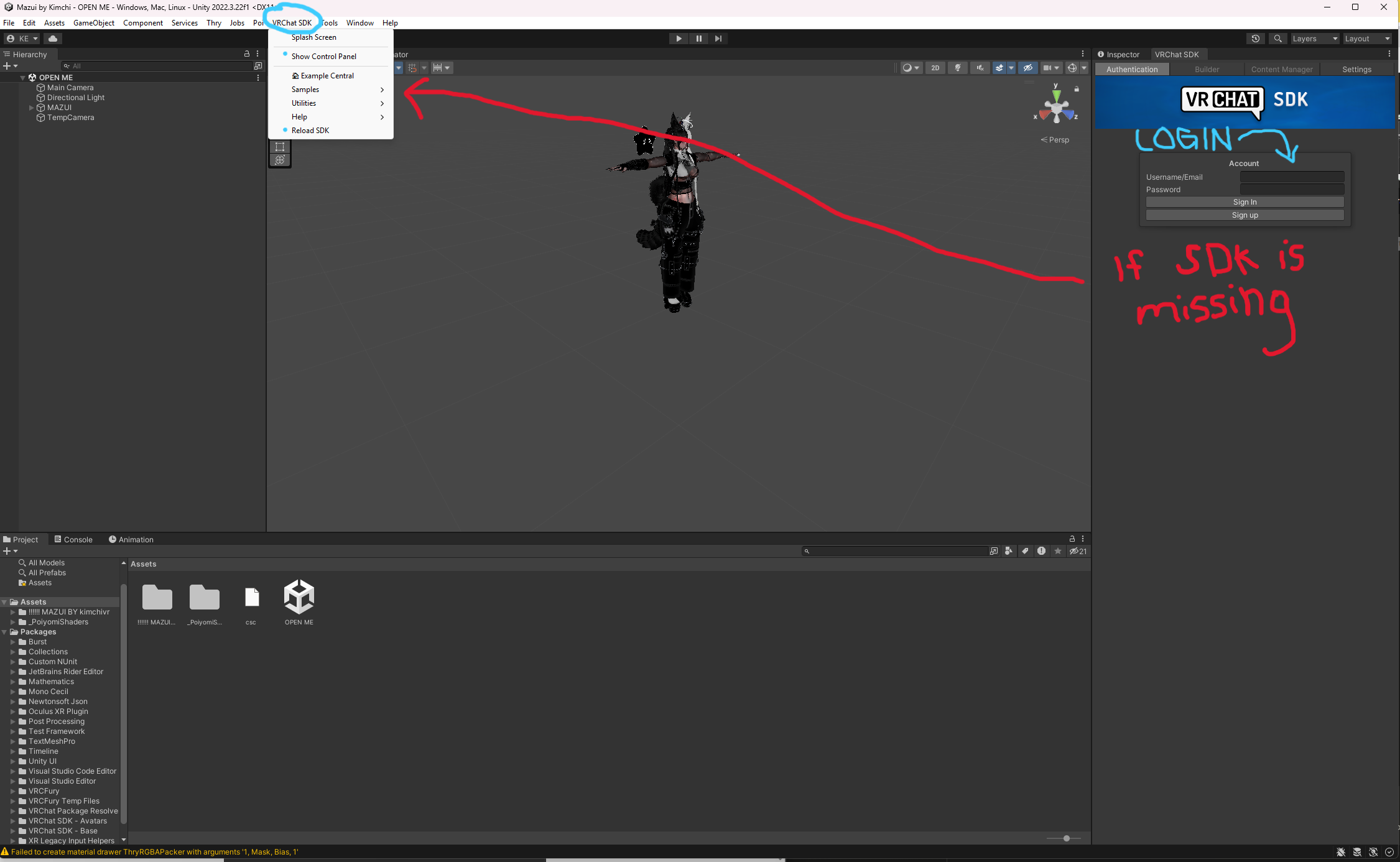
Task: Toggle scene audio mute icon
Action: (x=980, y=68)
